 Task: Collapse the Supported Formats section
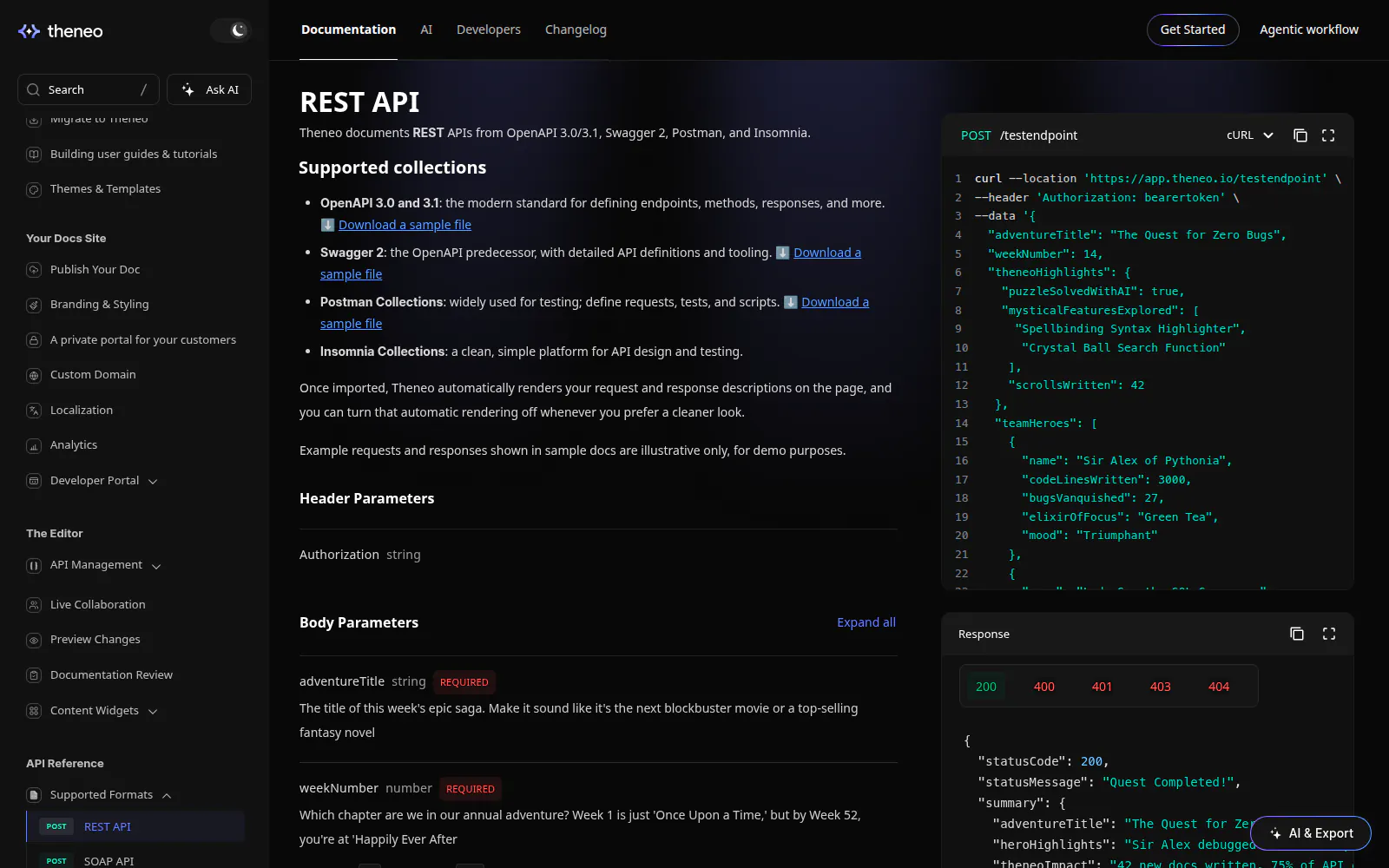tap(167, 796)
